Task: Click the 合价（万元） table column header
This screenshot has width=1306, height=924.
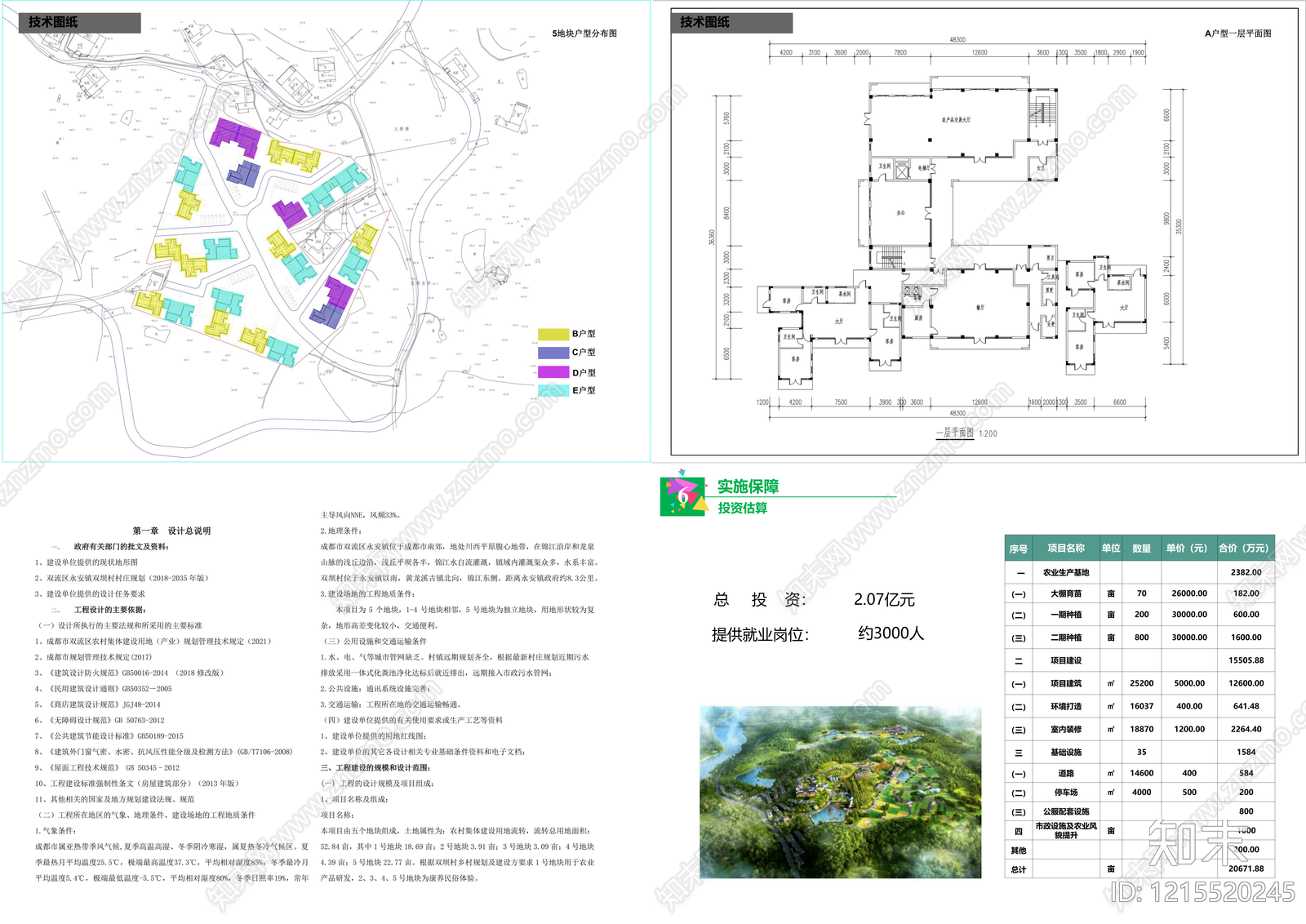Action: pos(1243,549)
